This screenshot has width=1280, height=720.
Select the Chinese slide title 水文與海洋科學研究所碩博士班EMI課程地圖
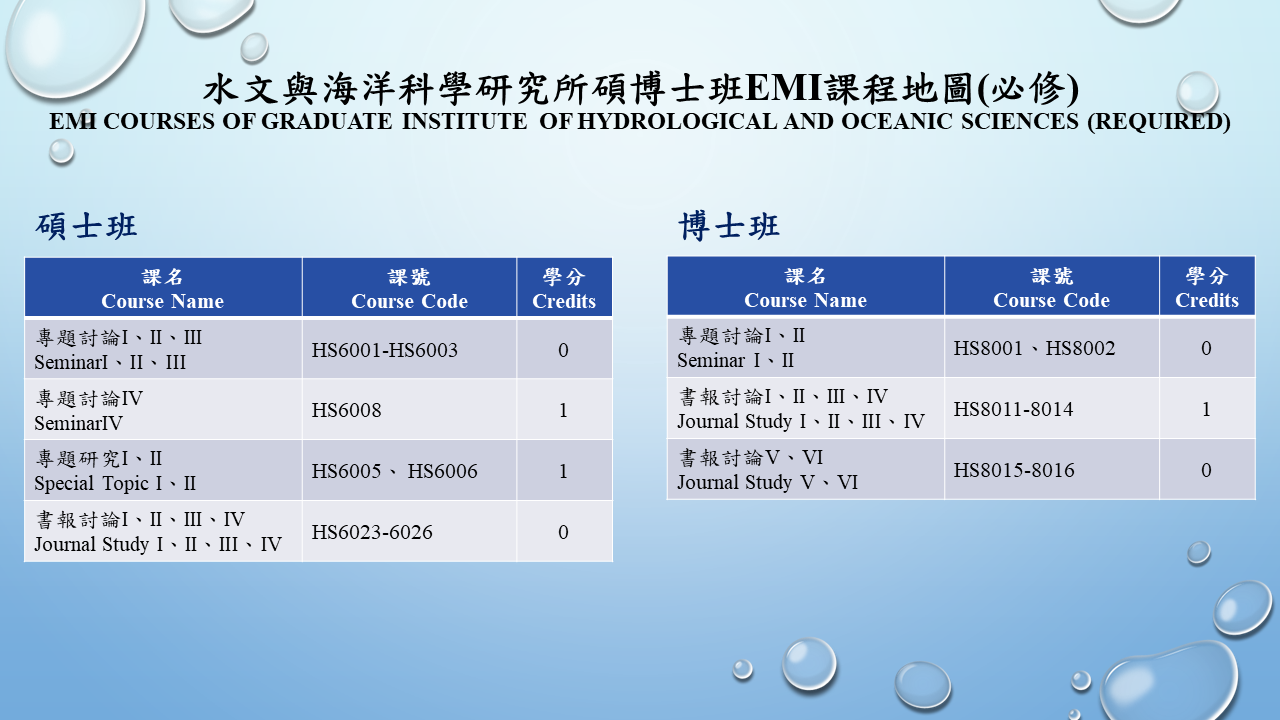pos(641,89)
